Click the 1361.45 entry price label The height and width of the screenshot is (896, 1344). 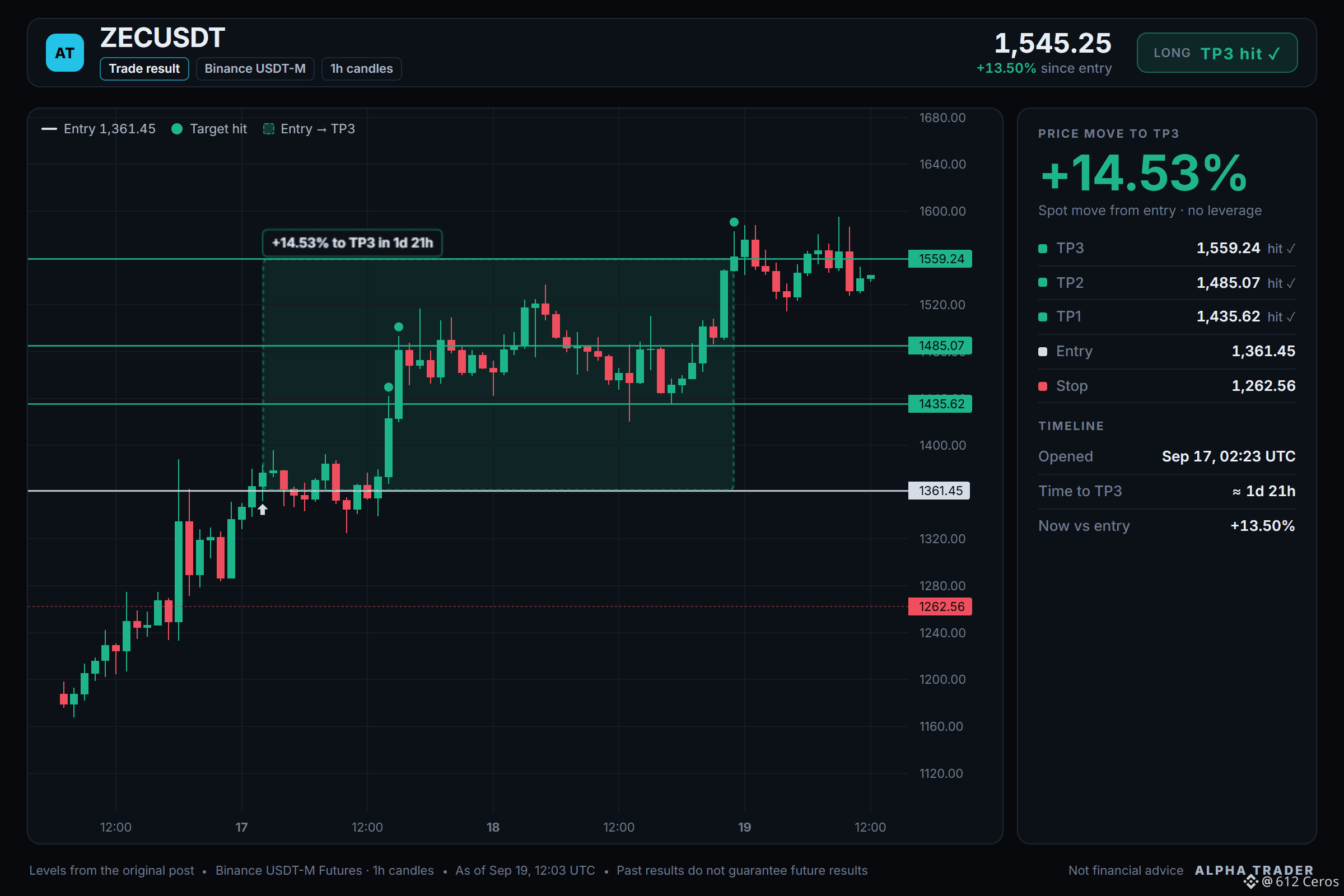939,491
